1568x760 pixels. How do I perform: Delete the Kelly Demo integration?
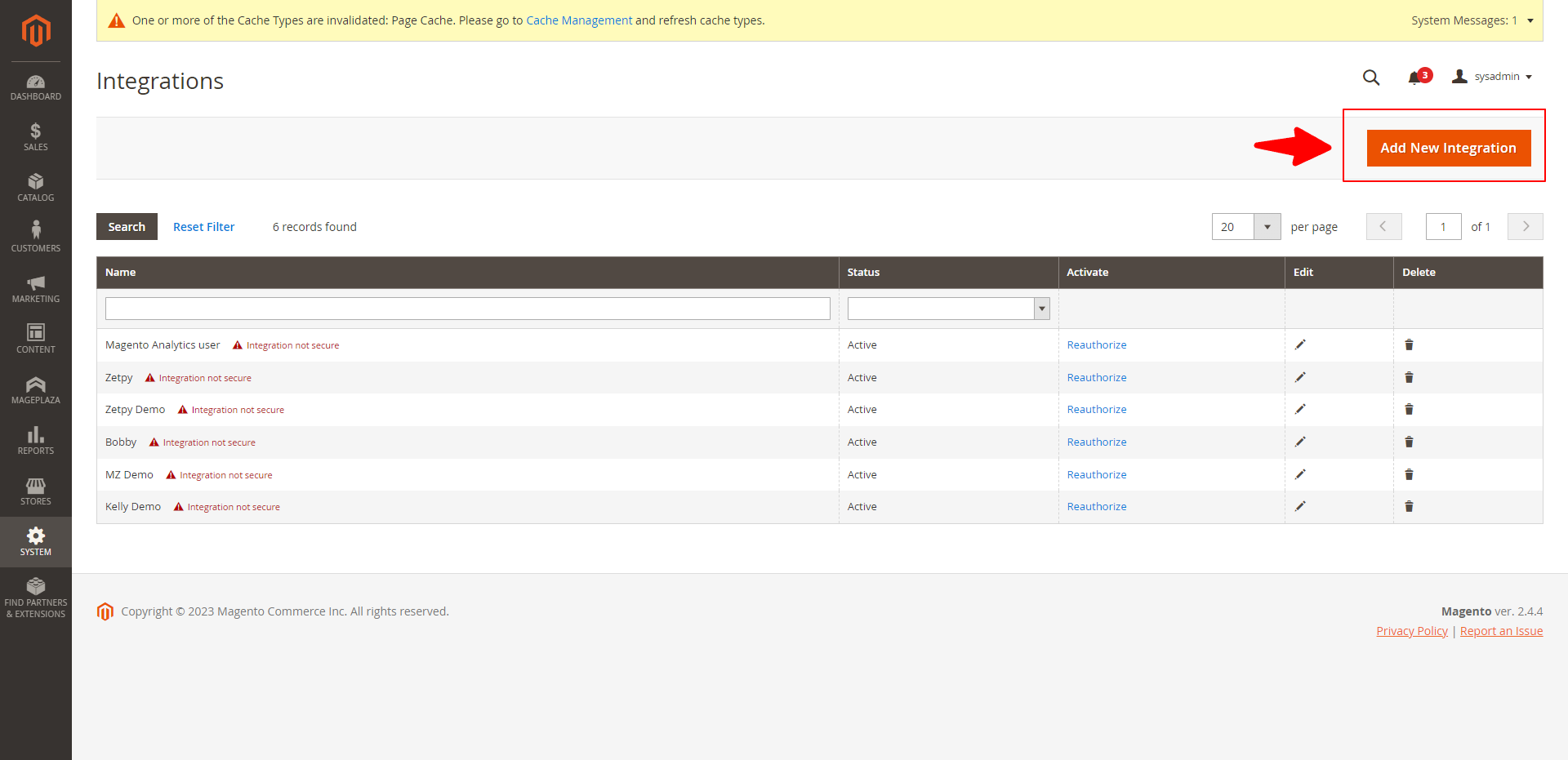pyautogui.click(x=1409, y=506)
